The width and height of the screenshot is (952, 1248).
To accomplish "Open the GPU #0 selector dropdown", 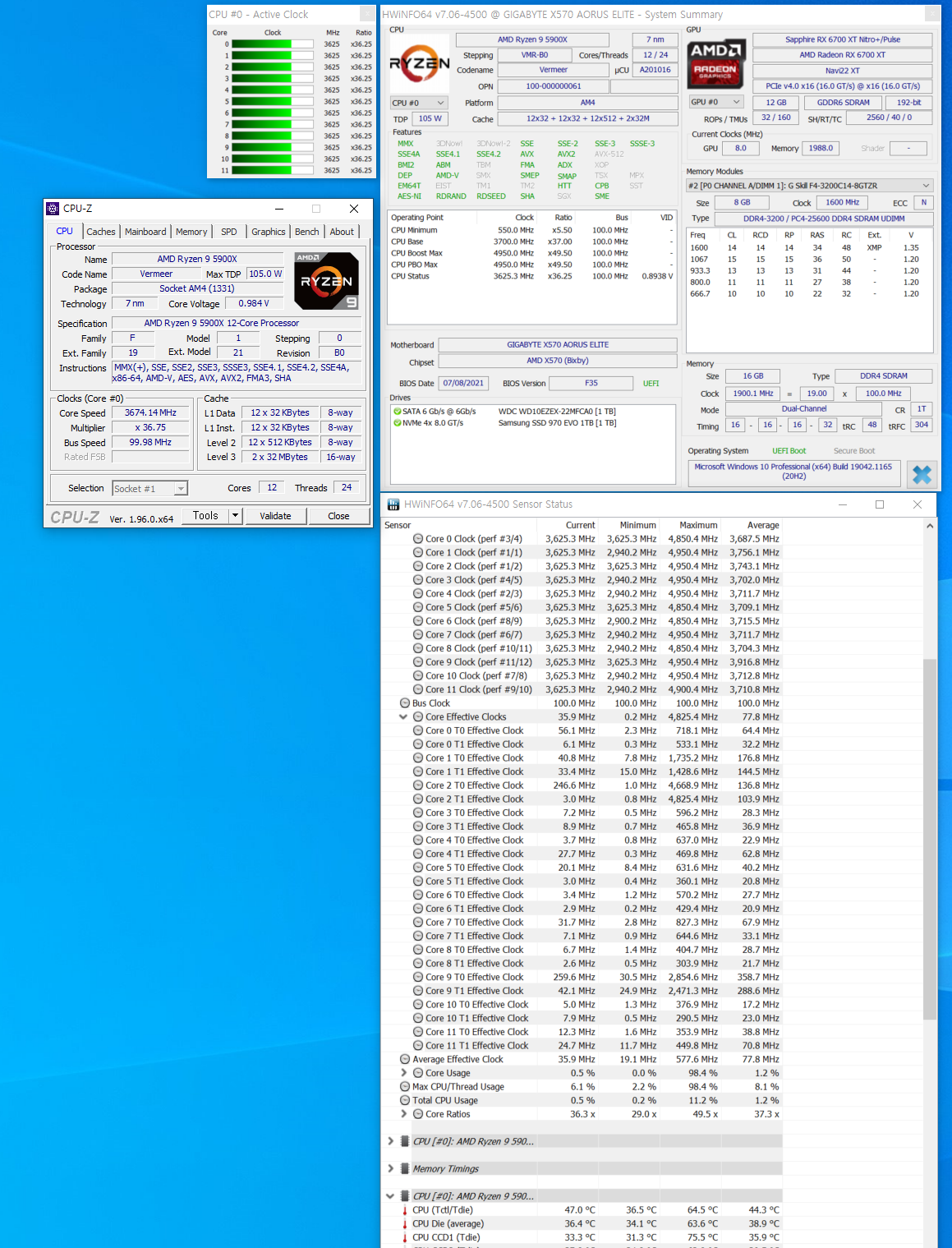I will coord(716,102).
